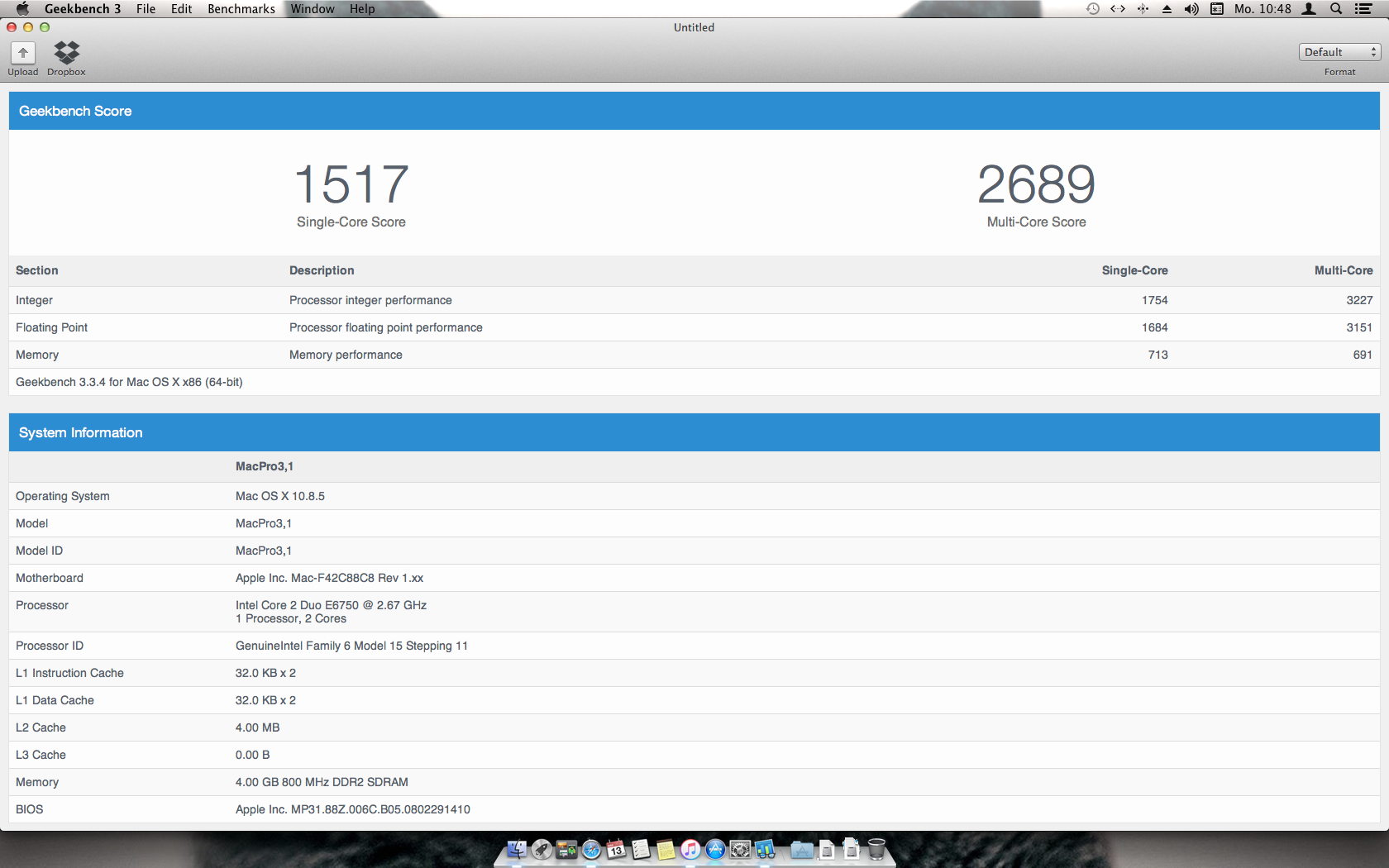Click 'Processor integer performance' description
This screenshot has width=1389, height=868.
370,300
